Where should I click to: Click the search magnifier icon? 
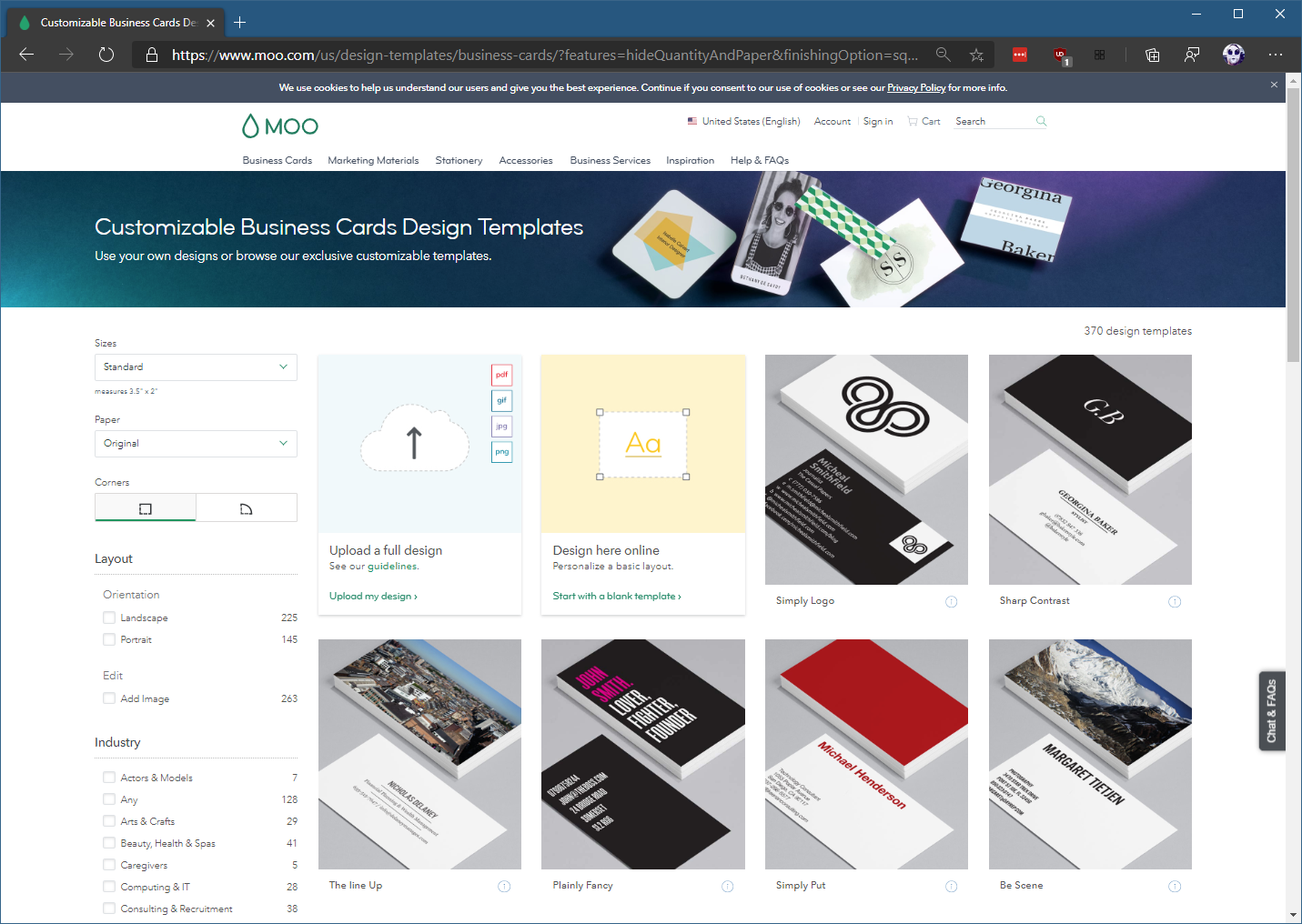pos(1040,121)
